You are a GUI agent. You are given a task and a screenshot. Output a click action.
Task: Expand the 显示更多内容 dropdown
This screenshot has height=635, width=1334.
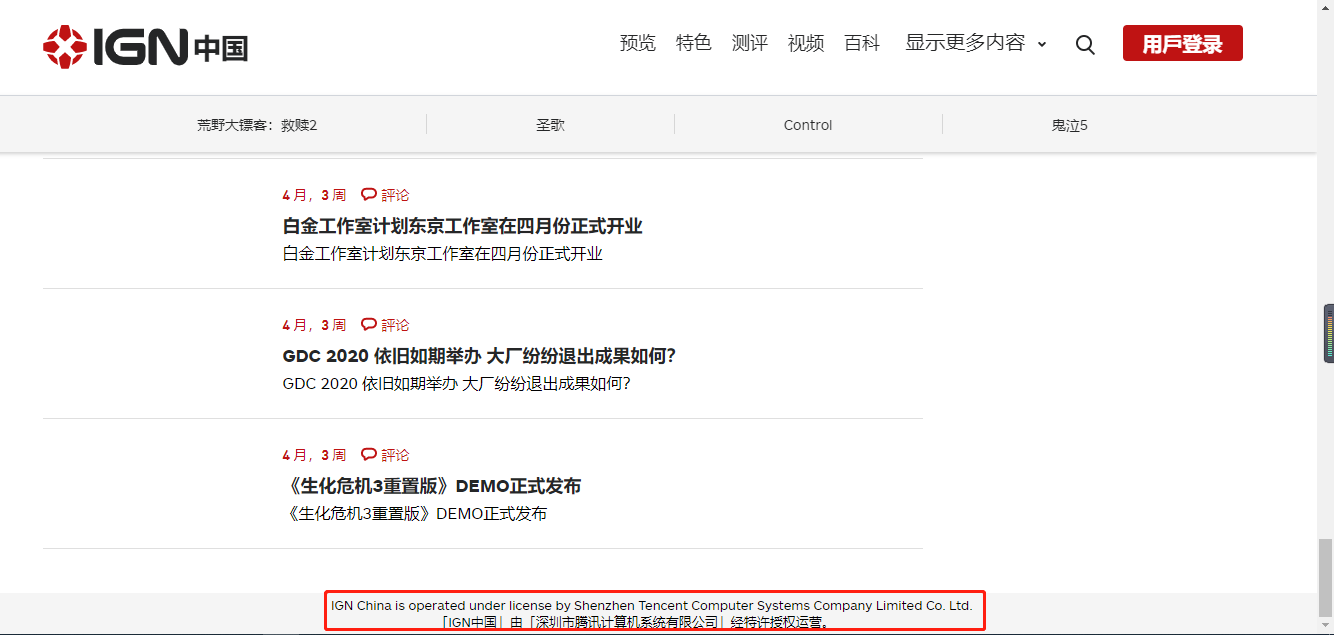[x=975, y=43]
